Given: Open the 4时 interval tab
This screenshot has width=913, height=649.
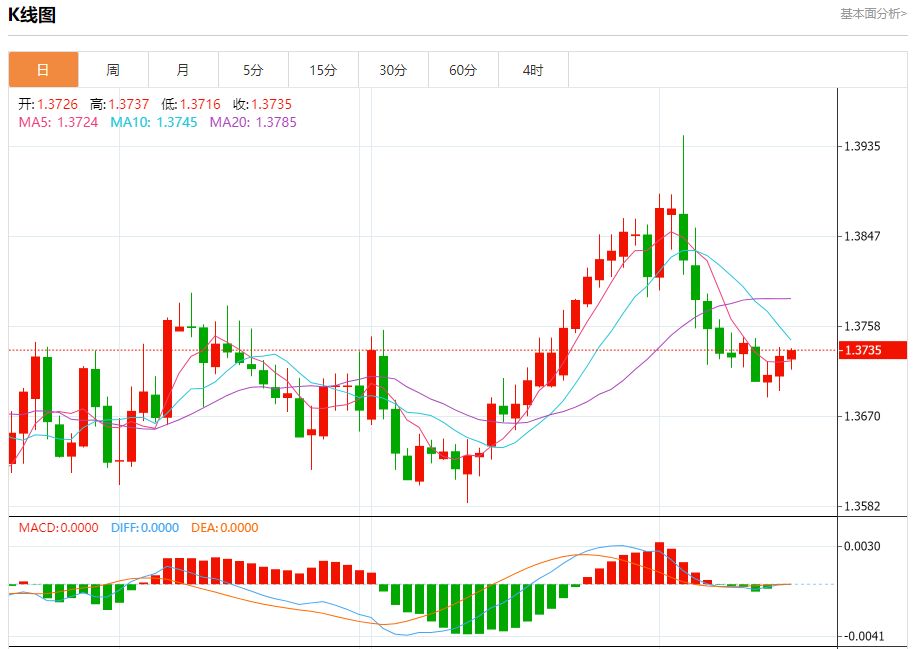Looking at the screenshot, I should 533,70.
